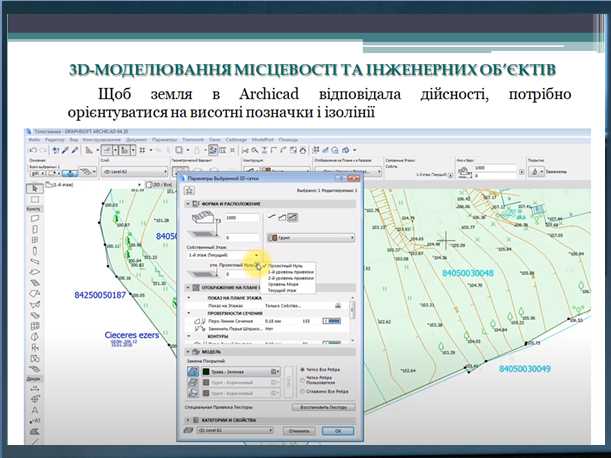The height and width of the screenshot is (458, 611).
Task: Choose 'Проектный Нуль' from popup menu
Action: [286, 266]
